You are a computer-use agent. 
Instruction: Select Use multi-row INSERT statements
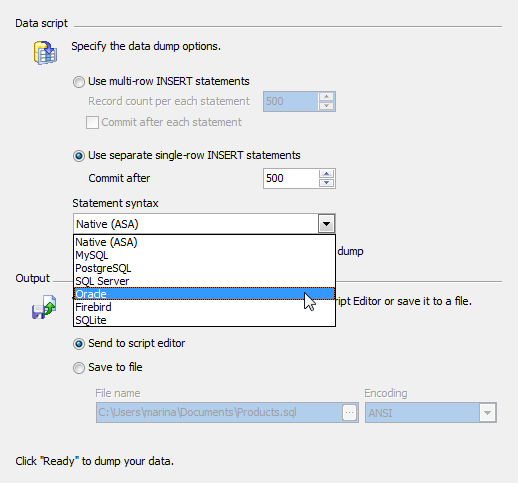tap(79, 82)
